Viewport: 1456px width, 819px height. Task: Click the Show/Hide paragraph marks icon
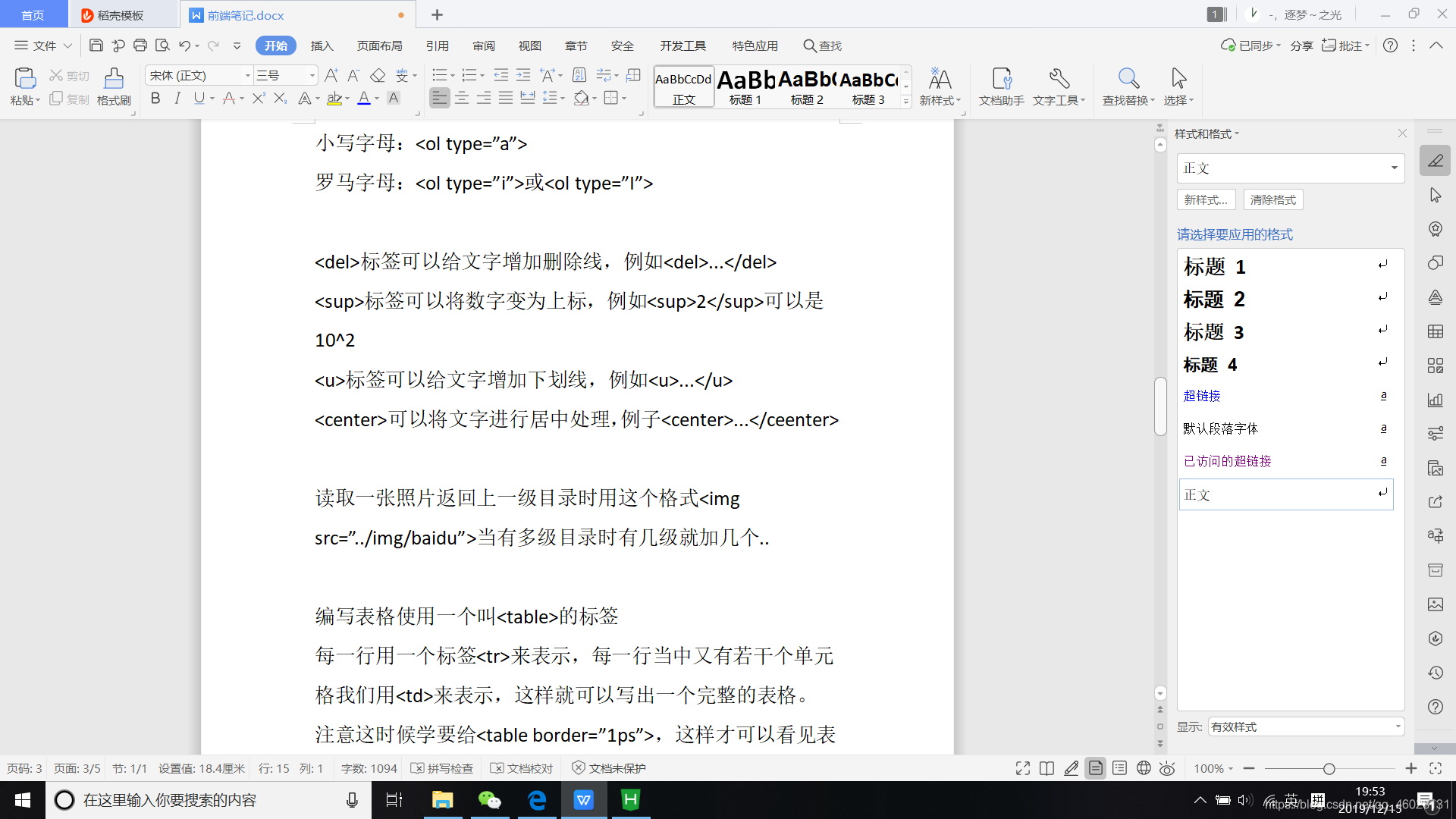[604, 75]
